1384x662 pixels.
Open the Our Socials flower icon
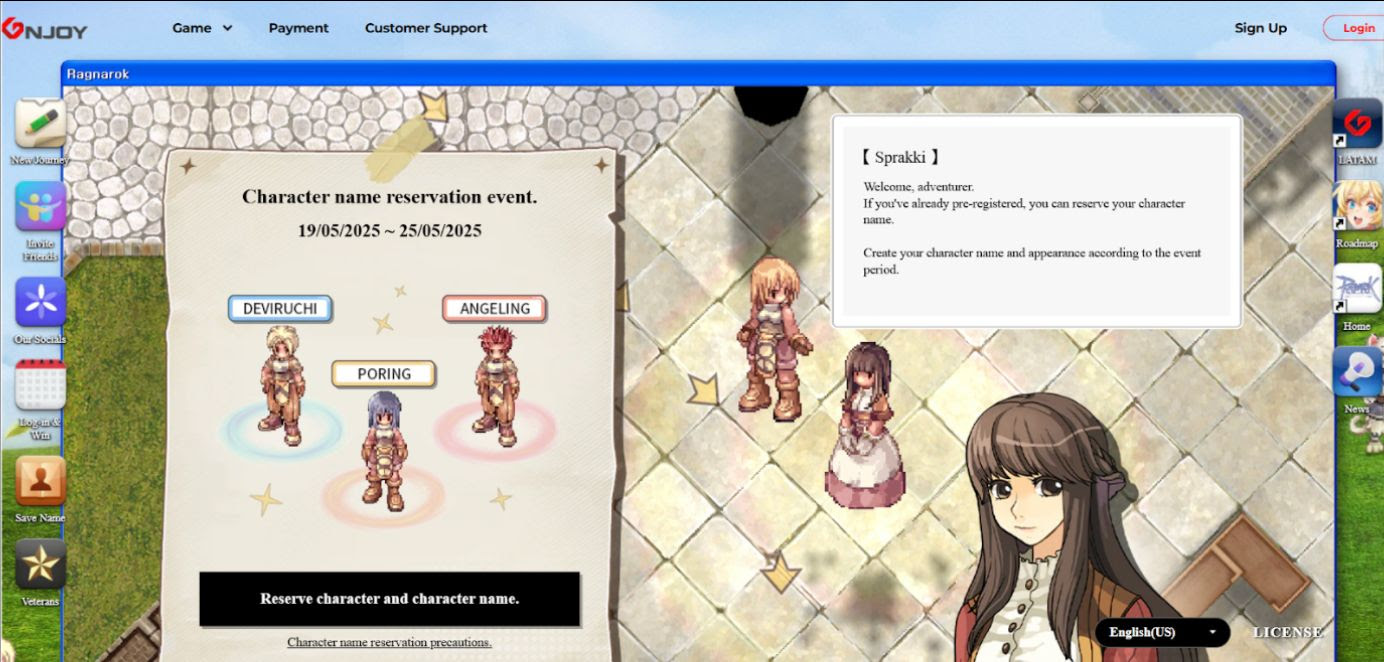(x=40, y=302)
